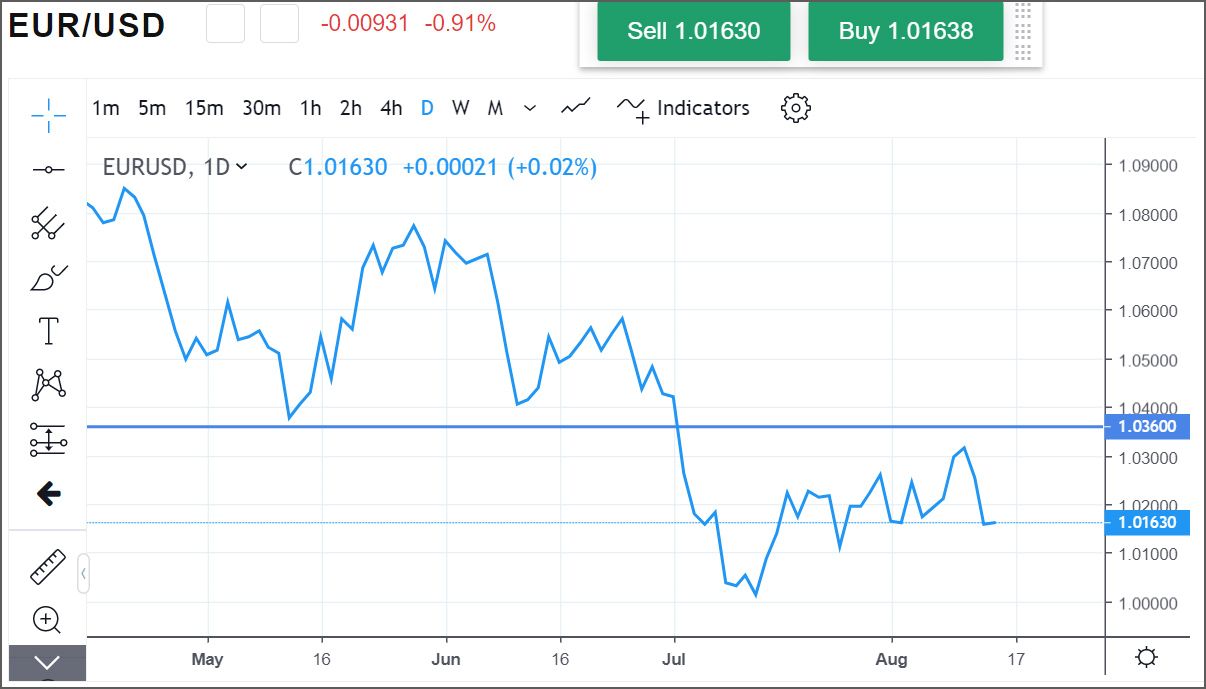
Task: Click the zoom in magnifier tool
Action: [47, 620]
